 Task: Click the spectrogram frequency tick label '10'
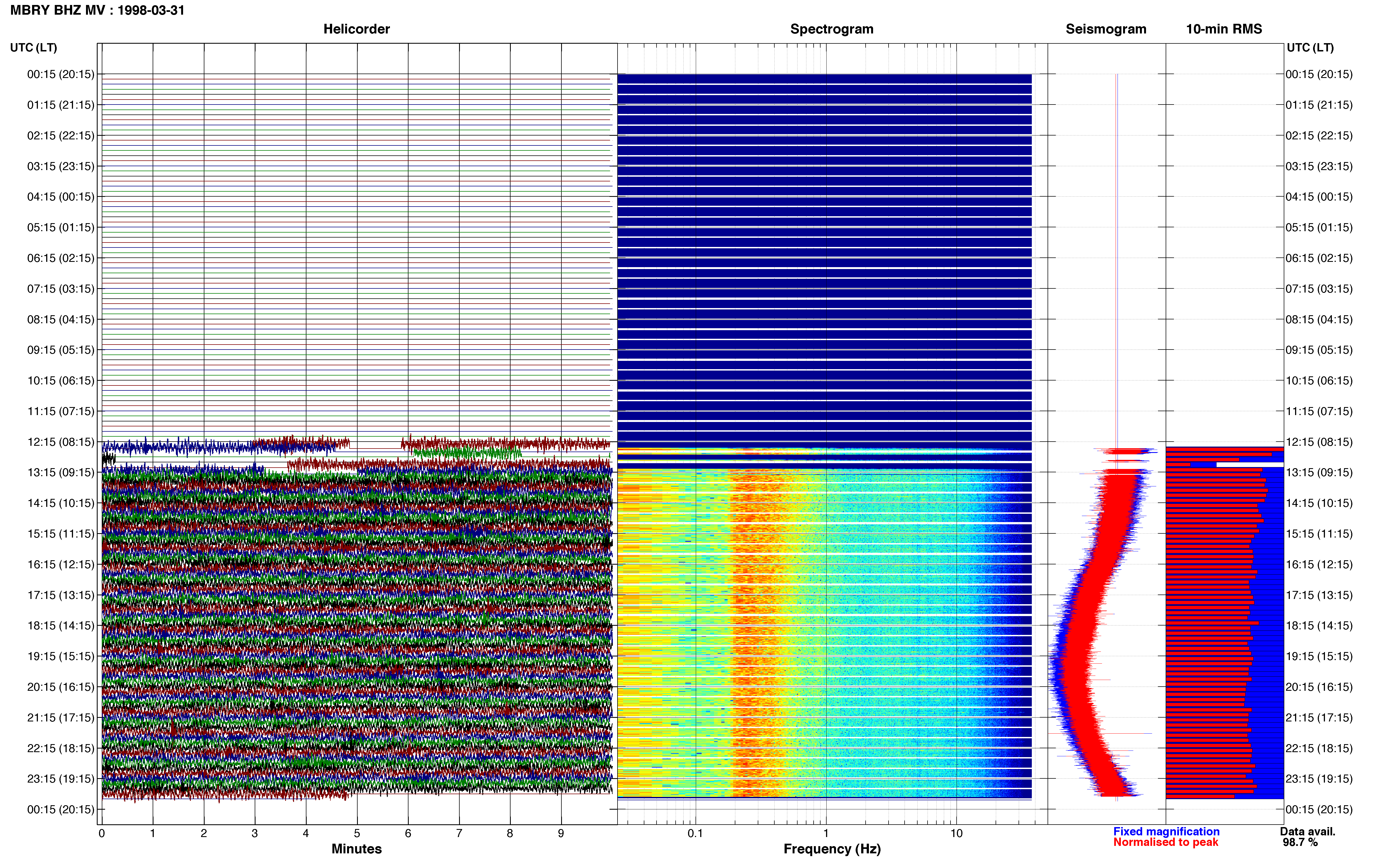(x=956, y=833)
